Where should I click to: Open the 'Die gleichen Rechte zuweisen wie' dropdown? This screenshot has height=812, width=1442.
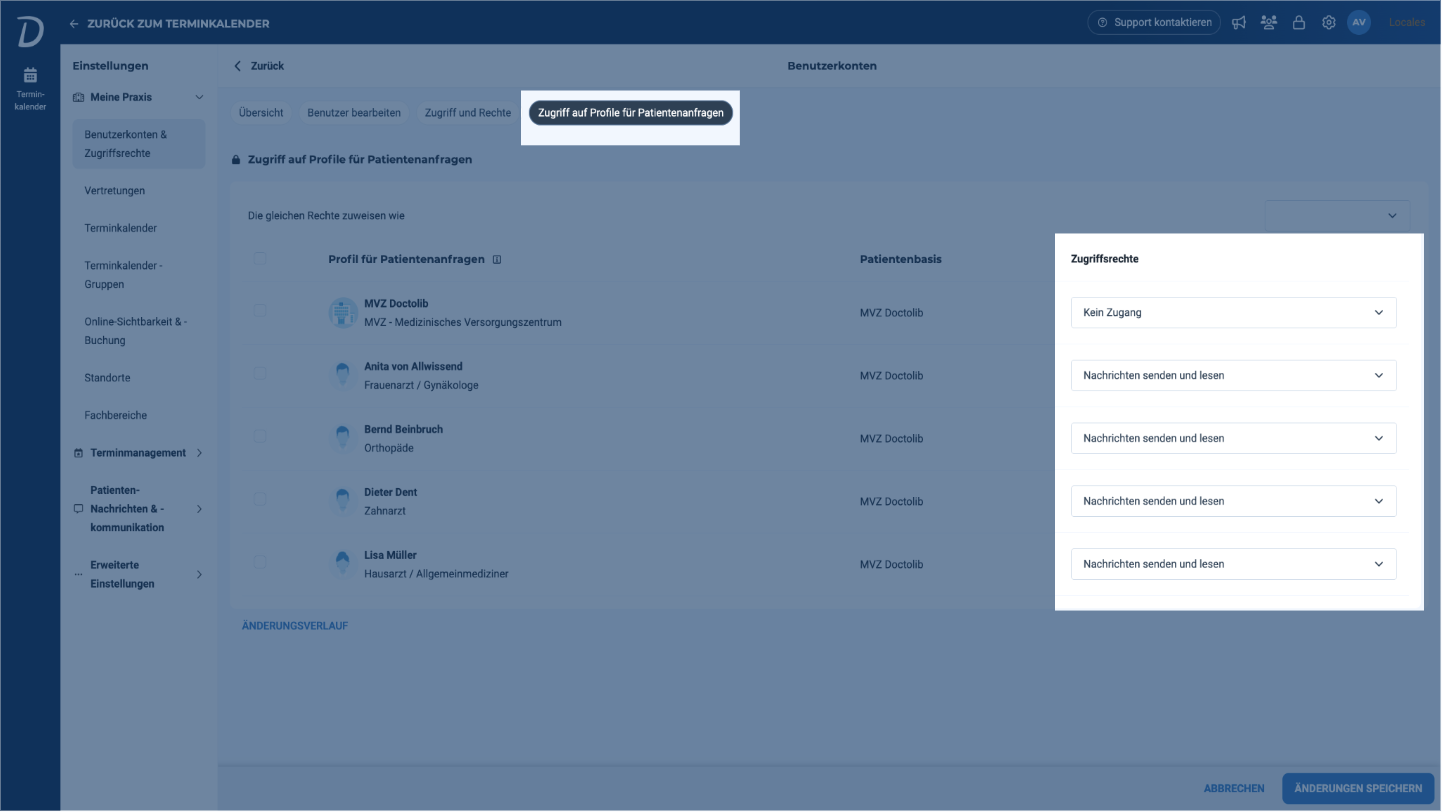tap(1337, 216)
